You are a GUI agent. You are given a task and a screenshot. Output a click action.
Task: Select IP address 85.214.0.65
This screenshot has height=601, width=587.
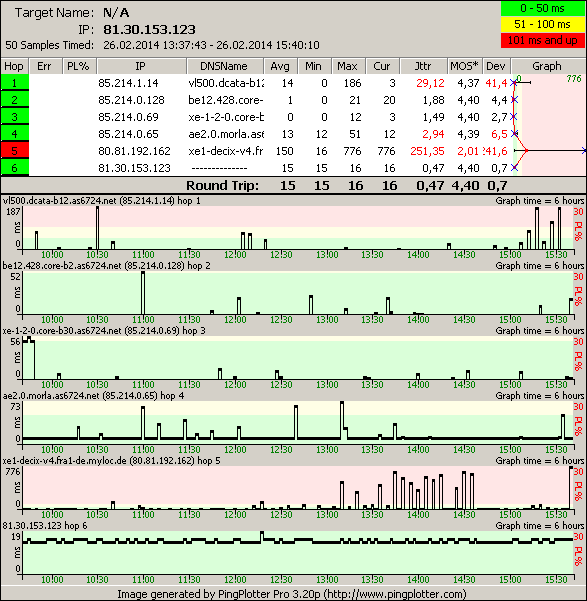tap(128, 134)
